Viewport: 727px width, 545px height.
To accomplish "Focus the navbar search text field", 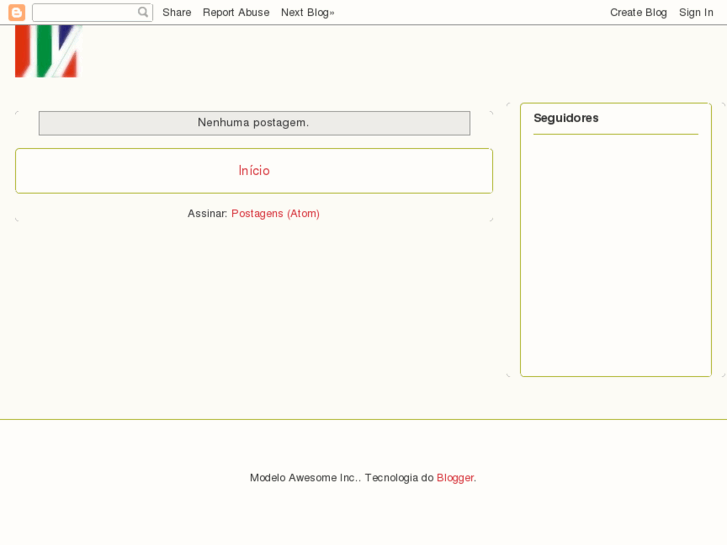I will click(x=84, y=12).
